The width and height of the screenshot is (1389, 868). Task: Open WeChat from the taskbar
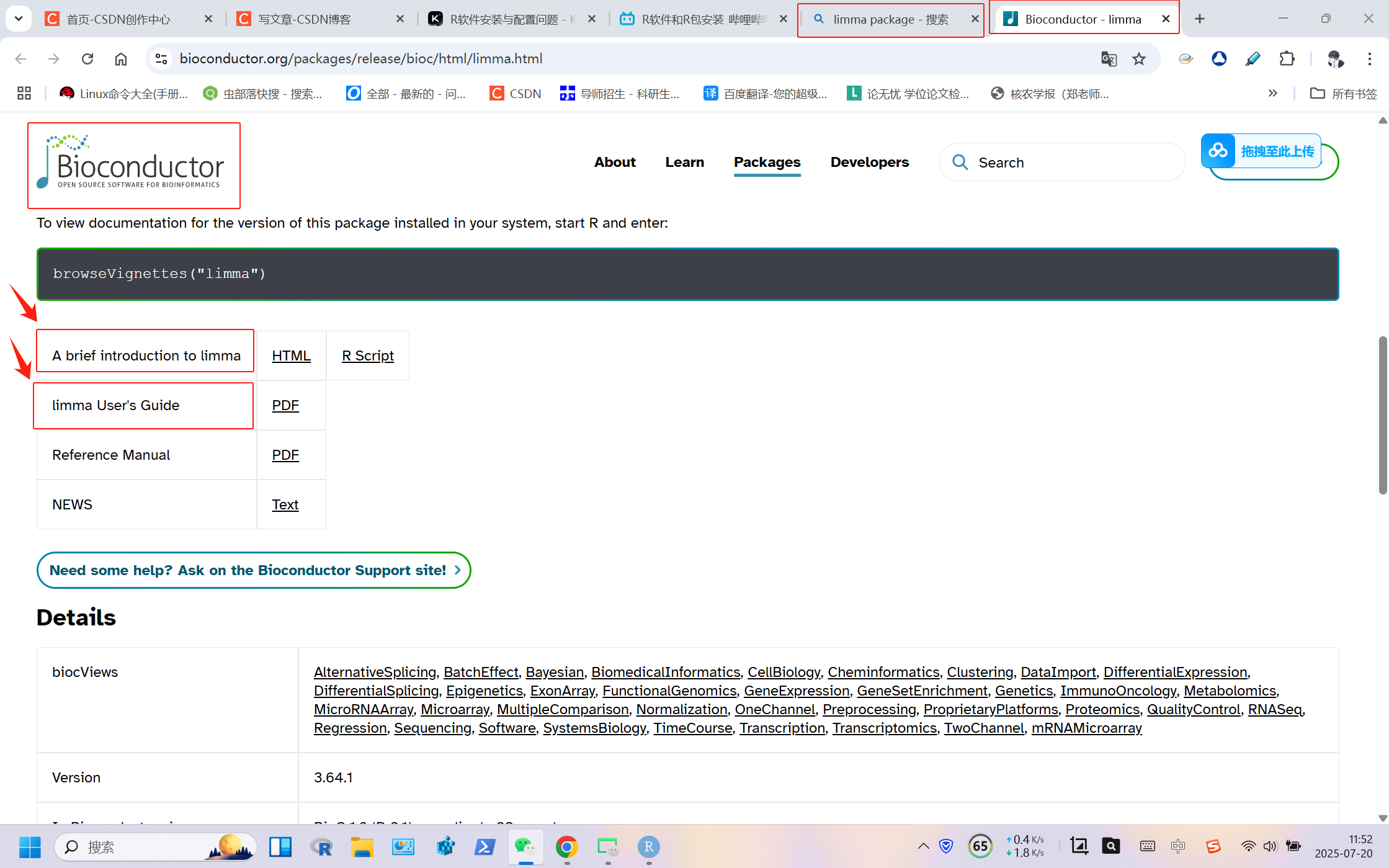point(525,847)
